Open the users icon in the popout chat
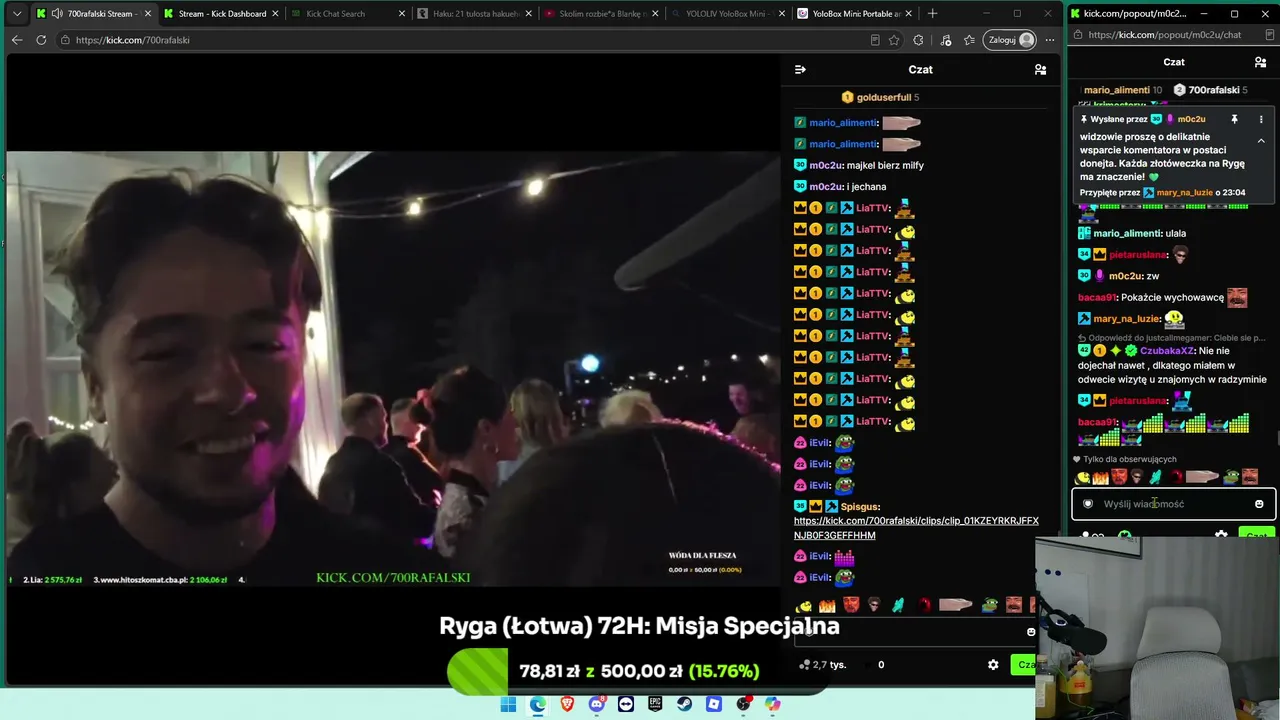This screenshot has width=1280, height=720. point(1260,62)
